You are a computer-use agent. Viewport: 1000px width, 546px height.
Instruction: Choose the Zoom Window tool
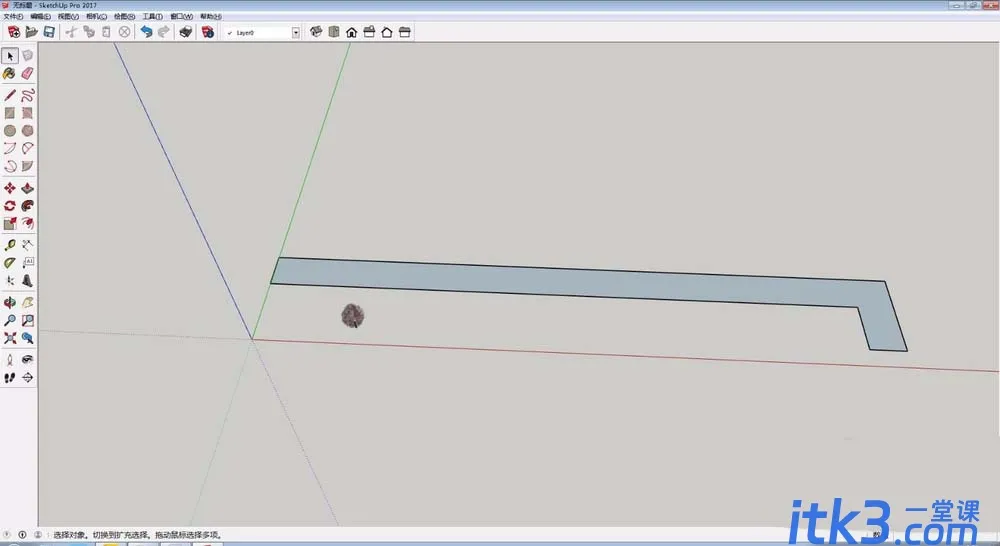(27, 320)
